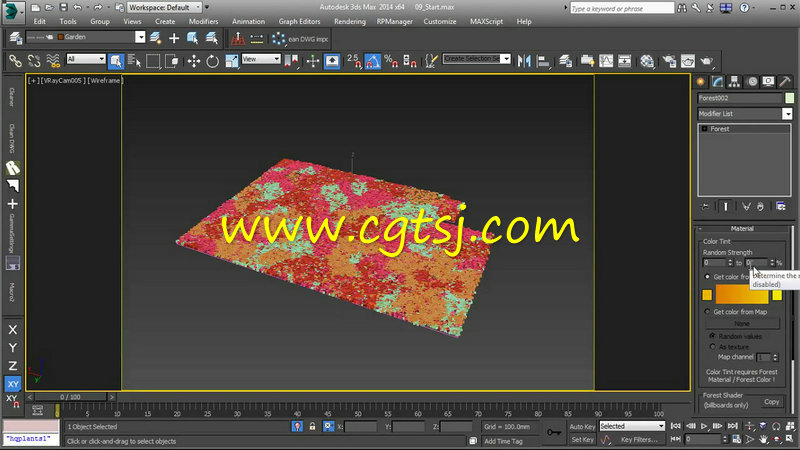Open the Selected key filter dropdown
This screenshot has height=450, width=800.
click(632, 426)
